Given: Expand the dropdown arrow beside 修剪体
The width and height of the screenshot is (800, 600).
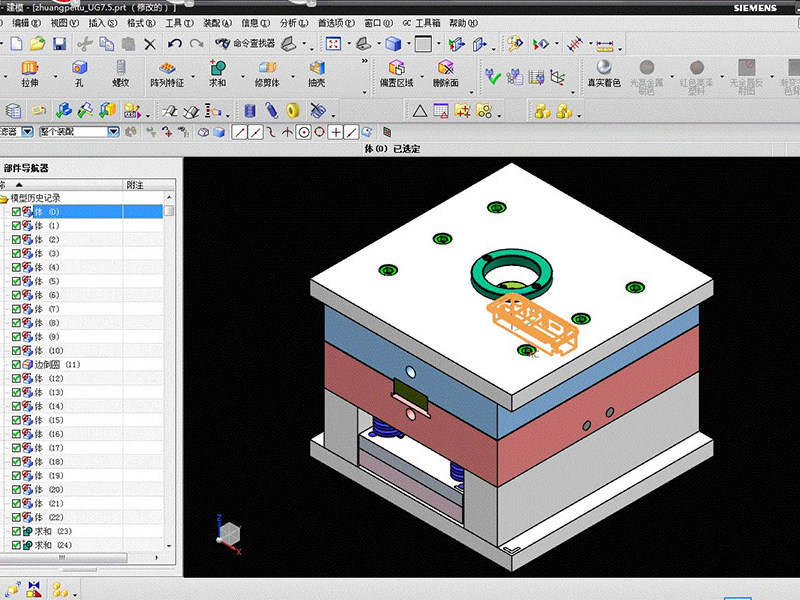Looking at the screenshot, I should click(293, 77).
